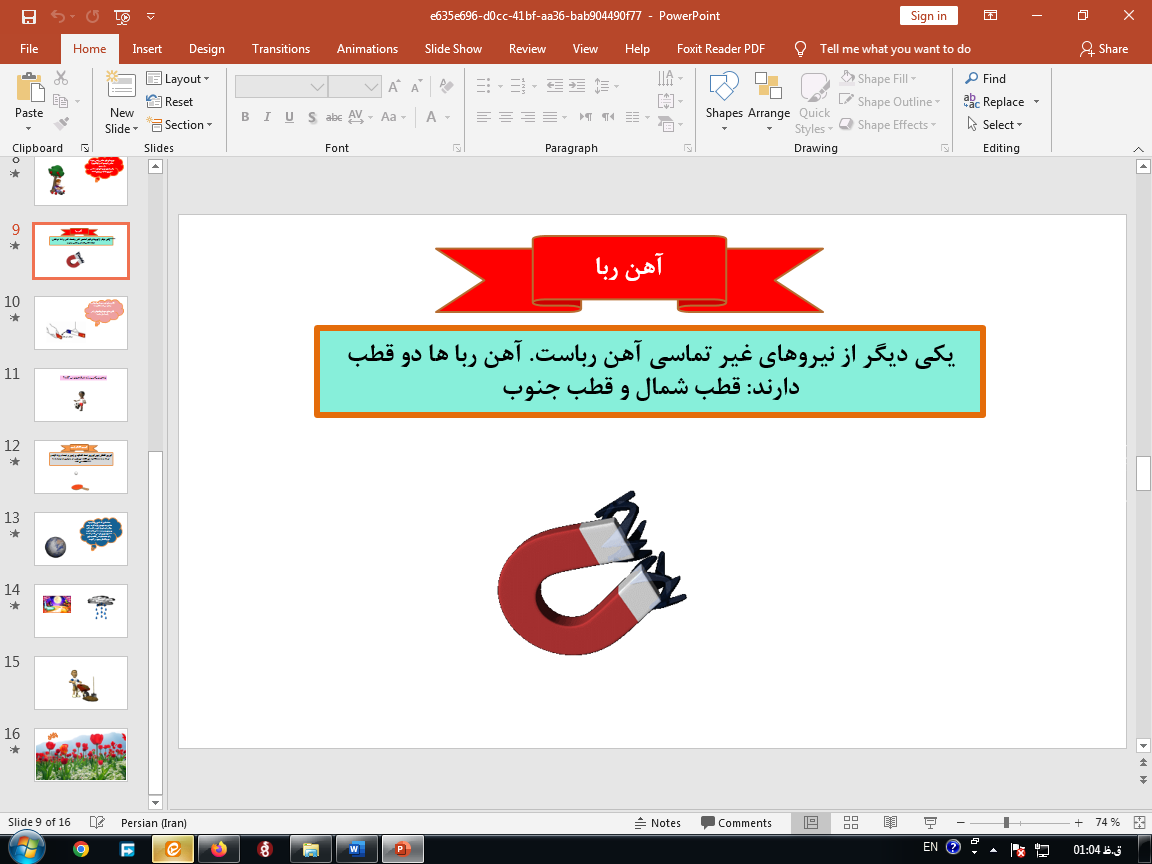Click the Format Painter brush icon
Image resolution: width=1152 pixels, height=864 pixels.
click(62, 124)
